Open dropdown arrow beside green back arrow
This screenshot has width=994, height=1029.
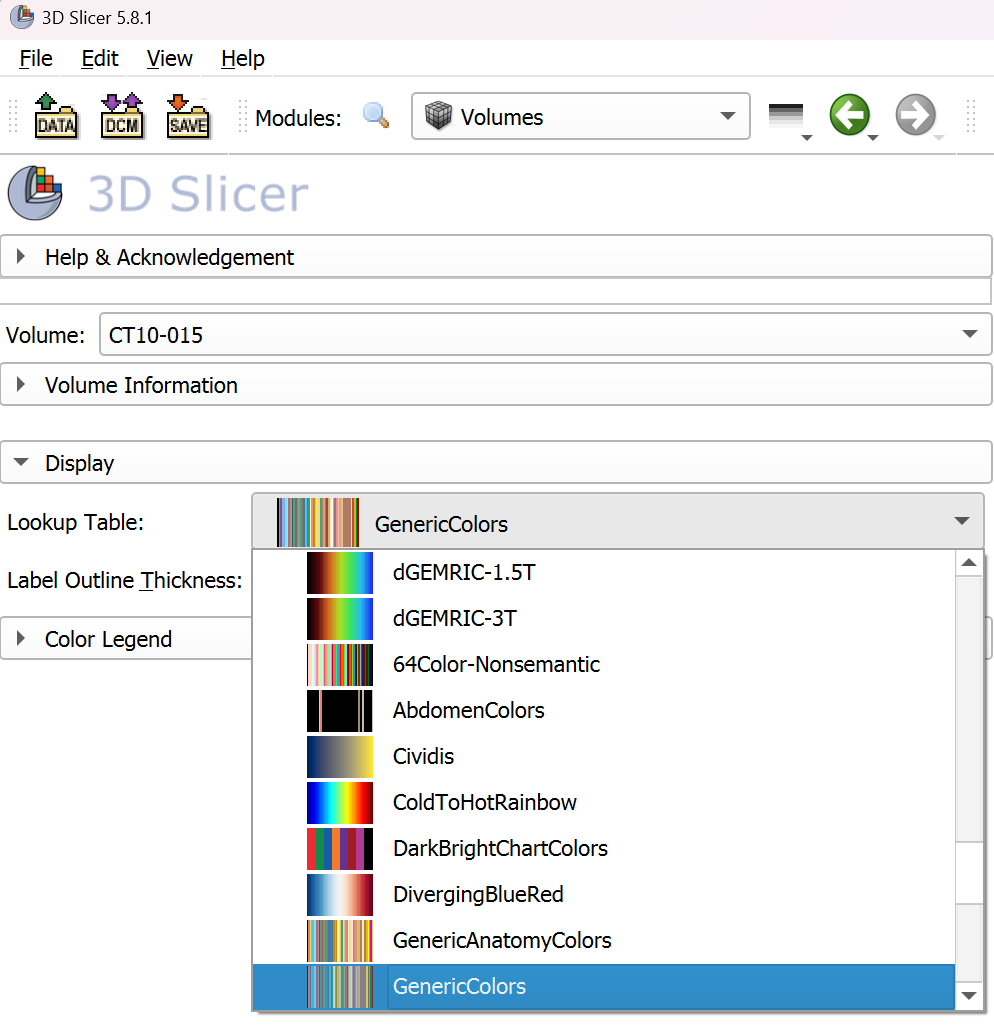(x=873, y=138)
